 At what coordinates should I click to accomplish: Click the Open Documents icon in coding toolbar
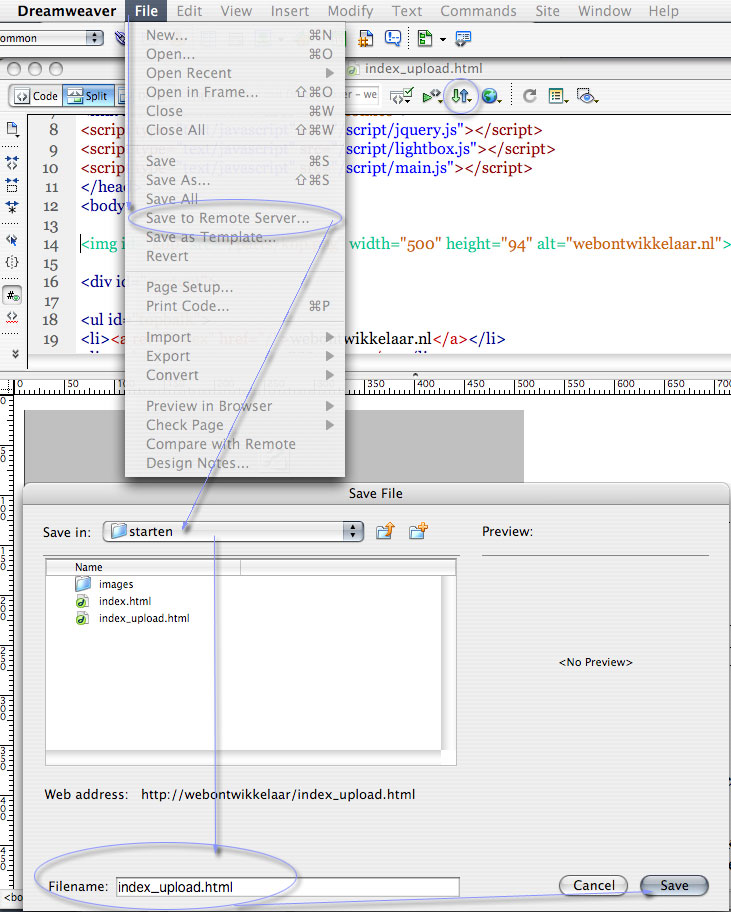coord(12,130)
